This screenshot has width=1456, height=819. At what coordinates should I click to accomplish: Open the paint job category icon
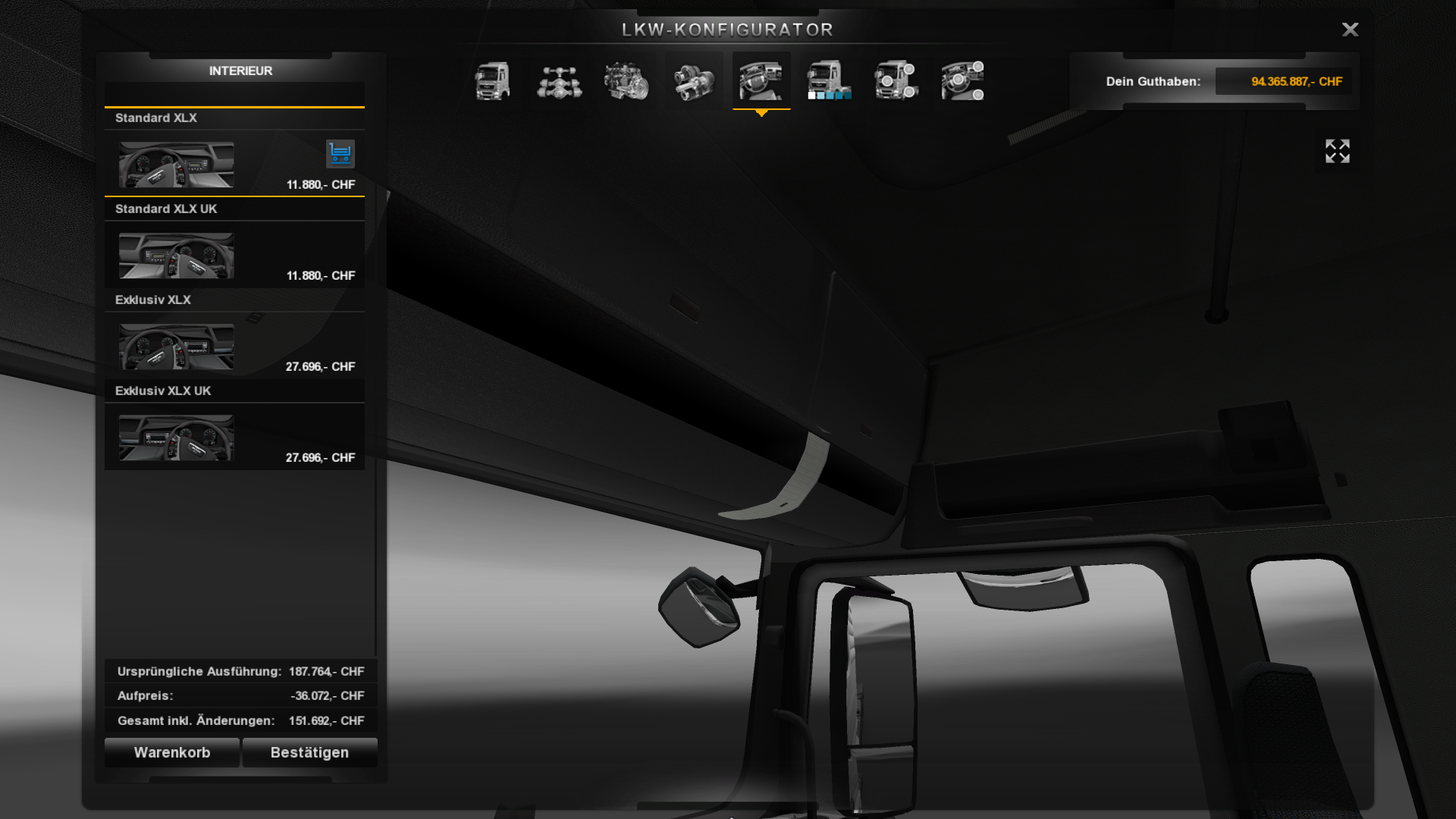pos(829,81)
